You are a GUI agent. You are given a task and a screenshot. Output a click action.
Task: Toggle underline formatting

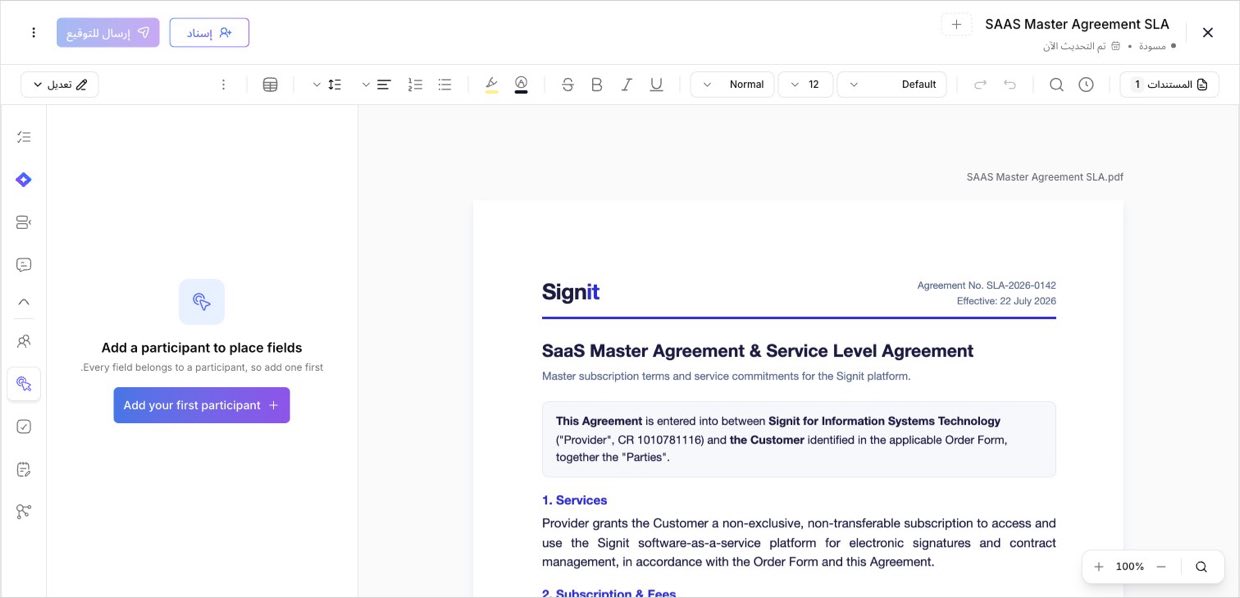tap(656, 85)
